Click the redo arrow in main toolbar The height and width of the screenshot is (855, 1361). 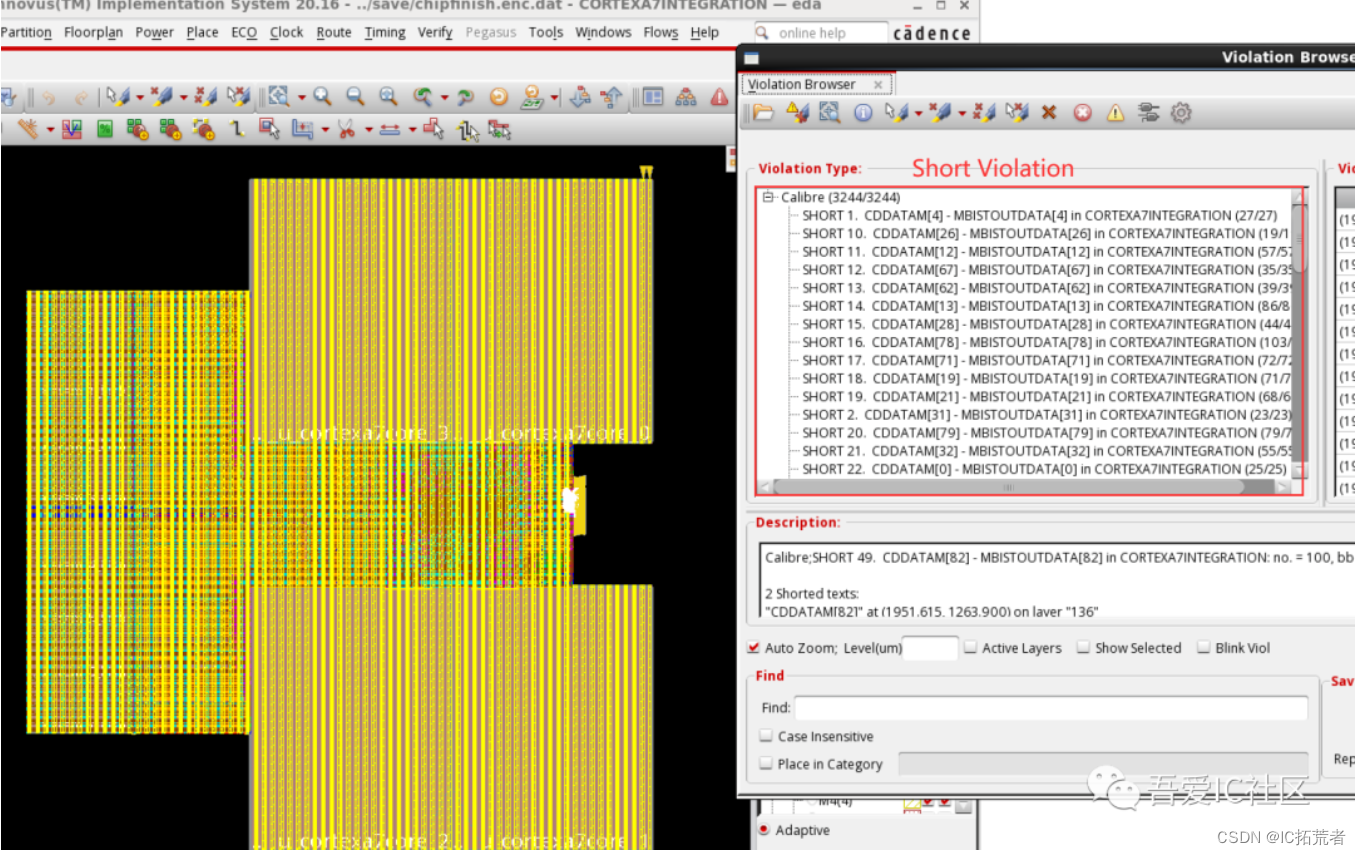pos(81,97)
